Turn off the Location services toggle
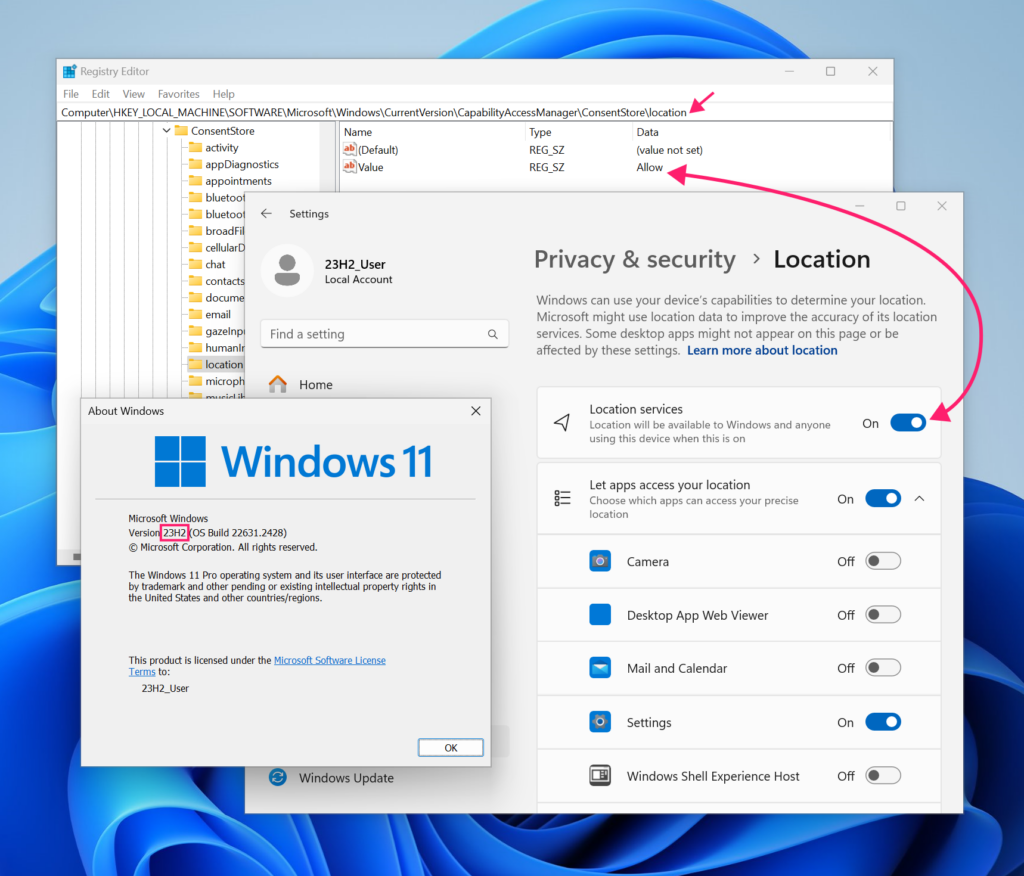1024x876 pixels. point(908,423)
